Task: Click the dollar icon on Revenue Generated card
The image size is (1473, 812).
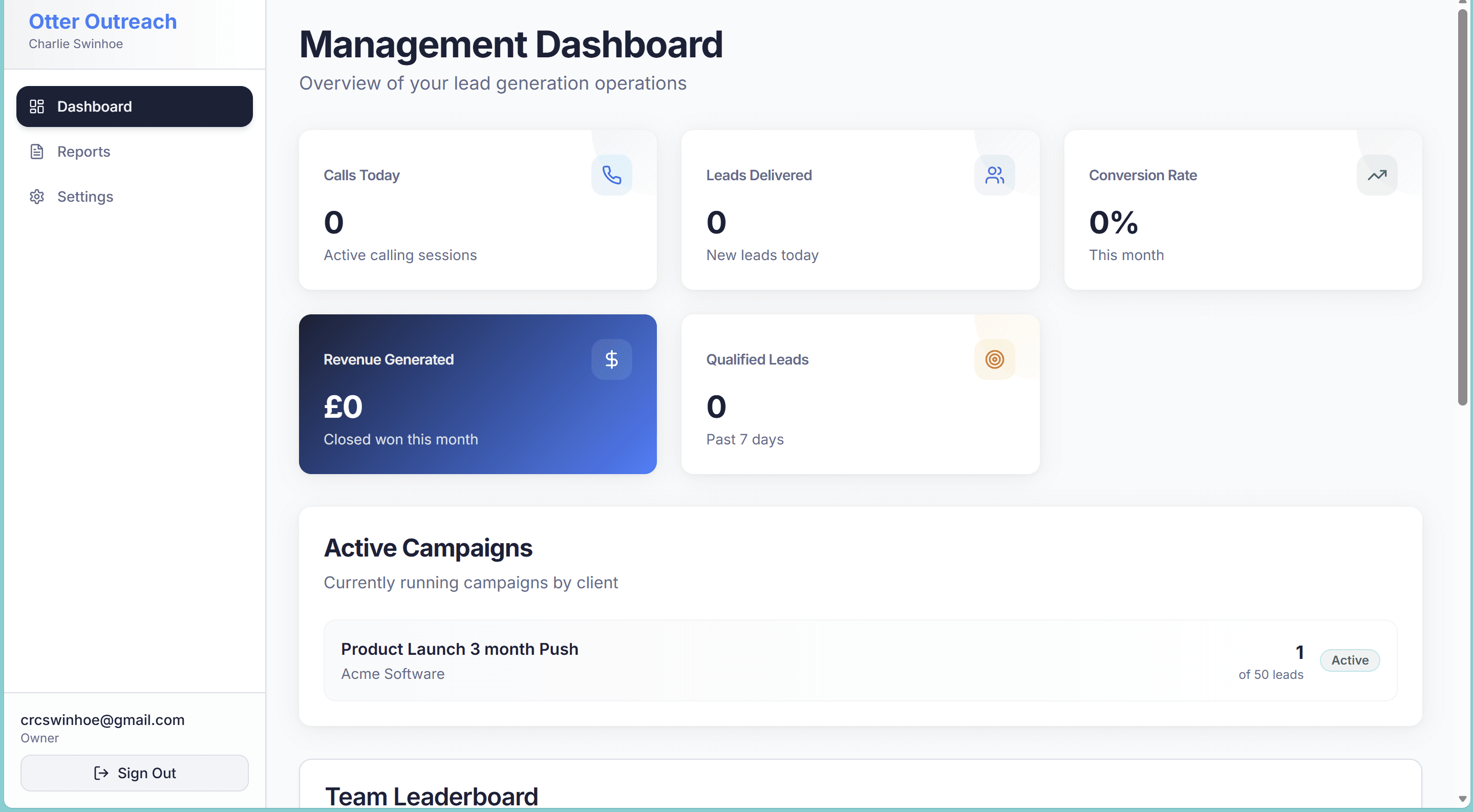Action: click(x=612, y=360)
